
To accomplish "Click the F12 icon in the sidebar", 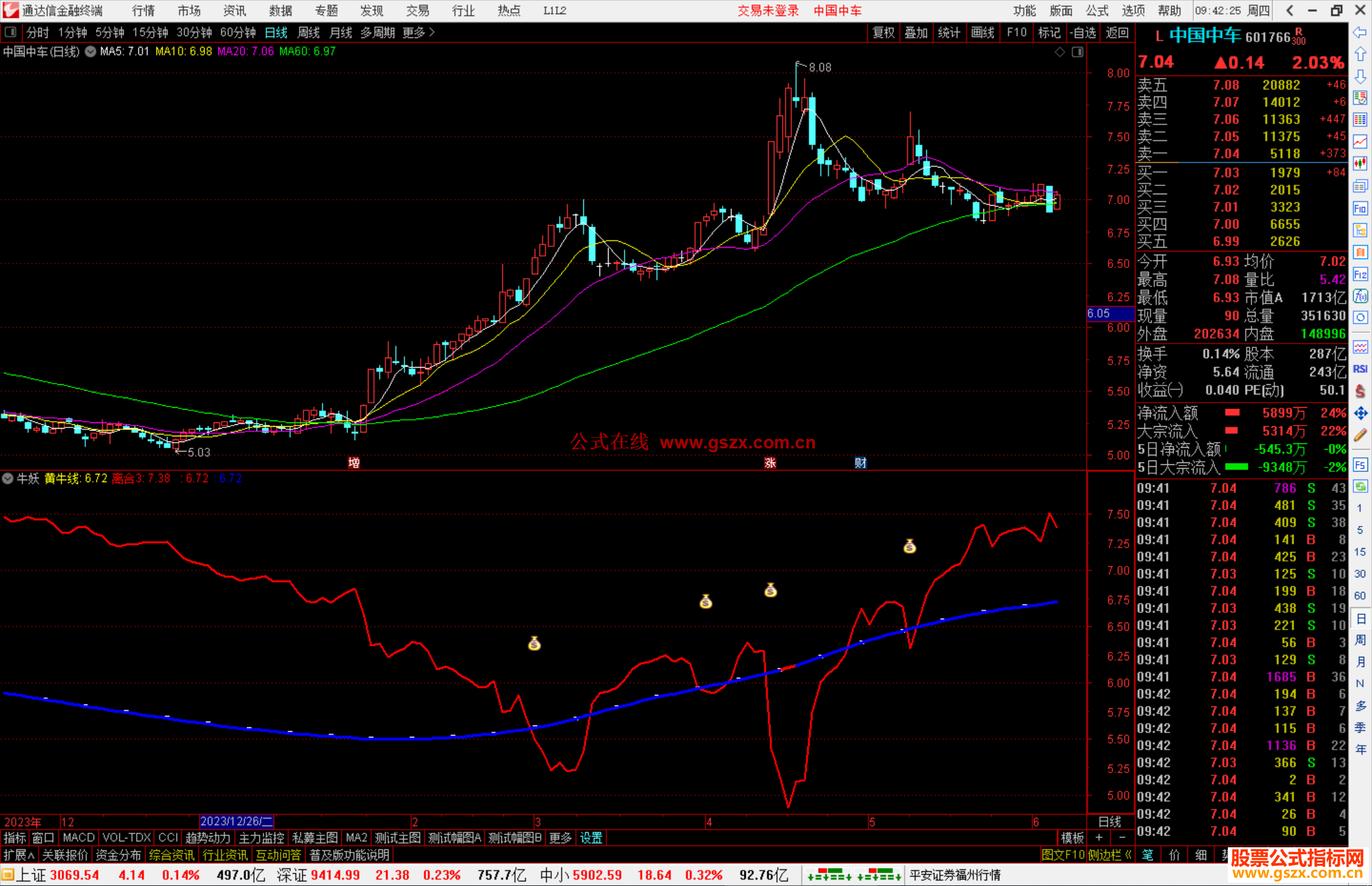I will point(1360,274).
